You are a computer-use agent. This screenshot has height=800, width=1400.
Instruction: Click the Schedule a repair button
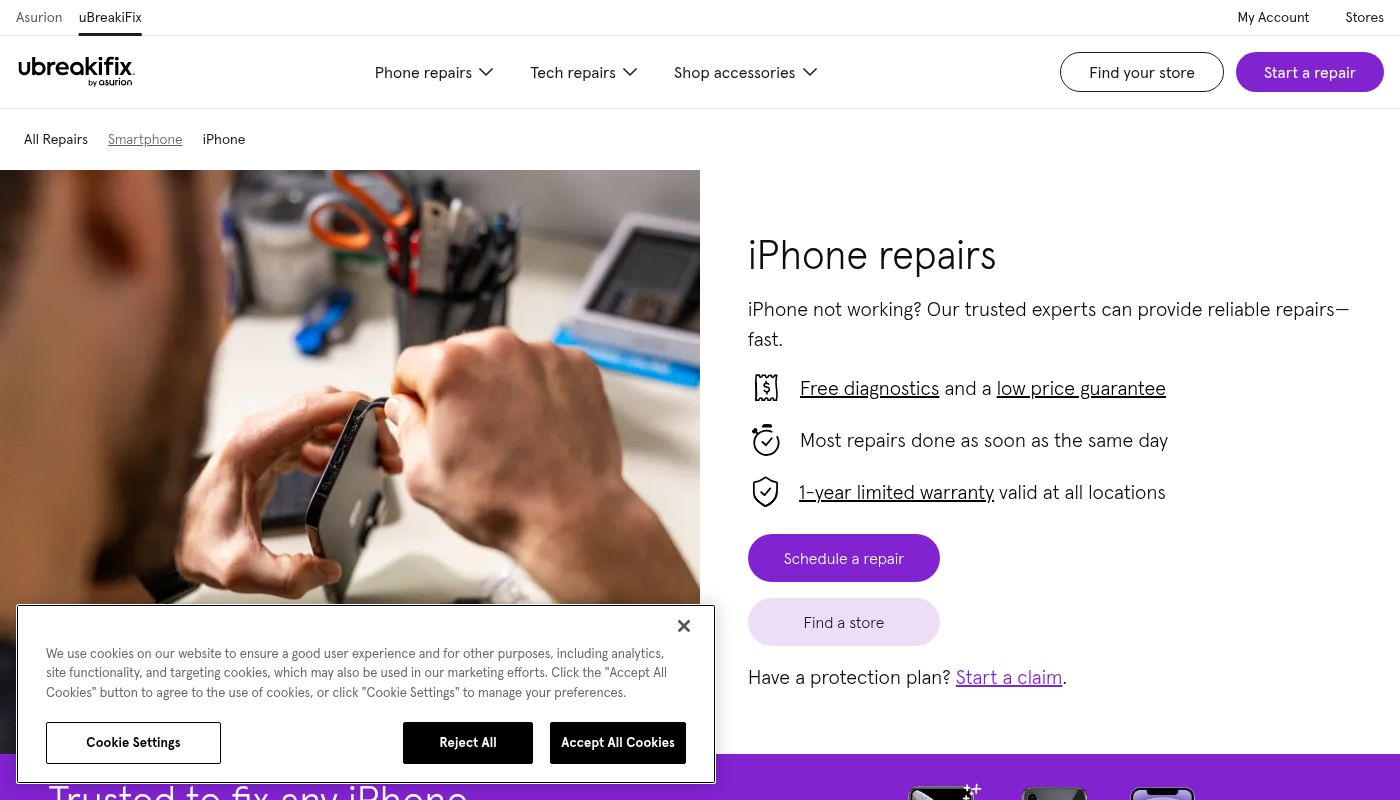coord(844,558)
